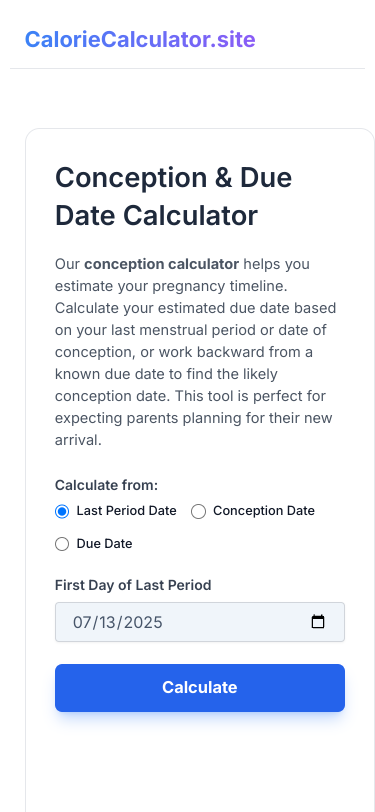This screenshot has height=812, width=375.
Task: Click the "Last Period Date" option label text
Action: (126, 511)
